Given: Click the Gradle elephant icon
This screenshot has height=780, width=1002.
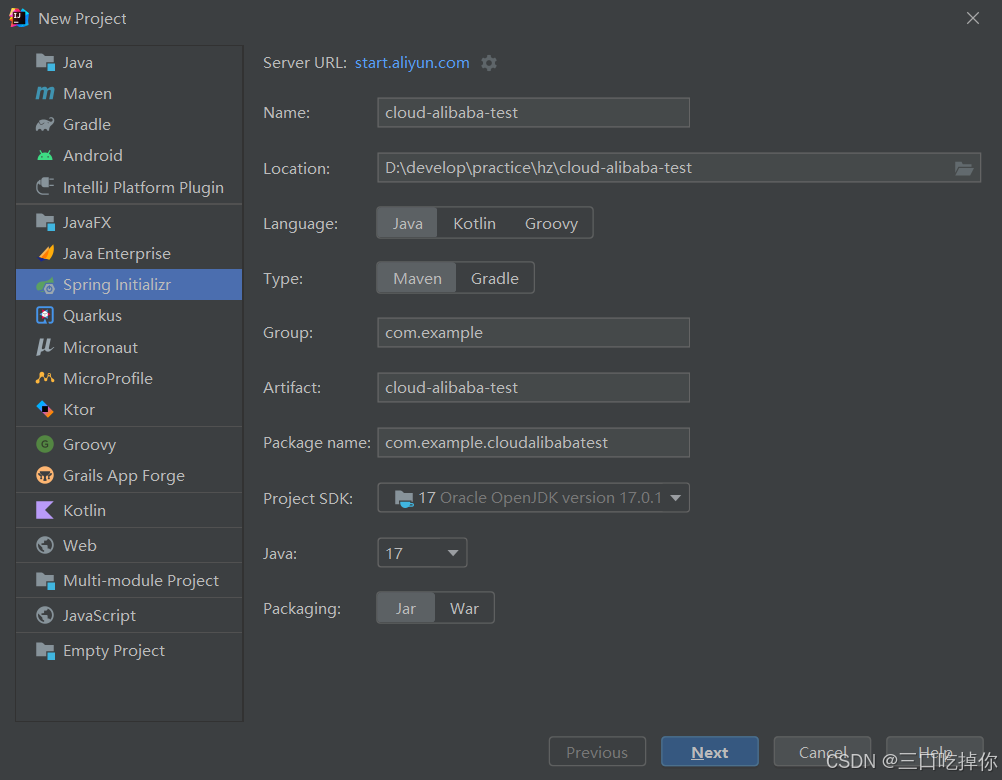Looking at the screenshot, I should [45, 125].
